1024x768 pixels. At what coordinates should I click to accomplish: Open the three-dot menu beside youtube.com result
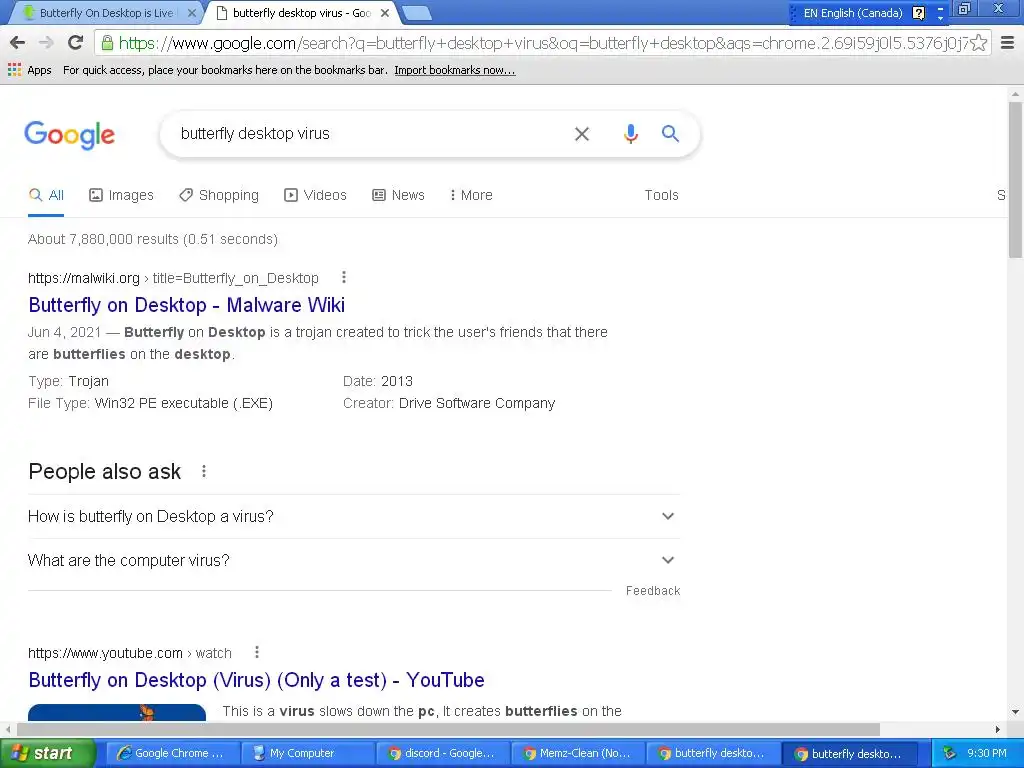(257, 652)
